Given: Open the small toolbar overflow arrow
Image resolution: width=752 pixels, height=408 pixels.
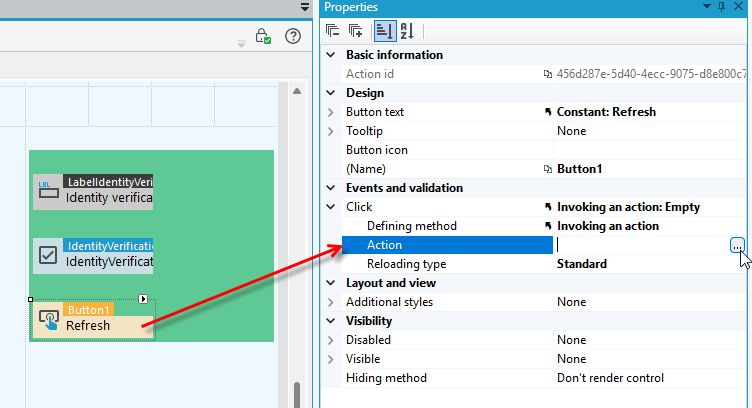Looking at the screenshot, I should click(241, 44).
